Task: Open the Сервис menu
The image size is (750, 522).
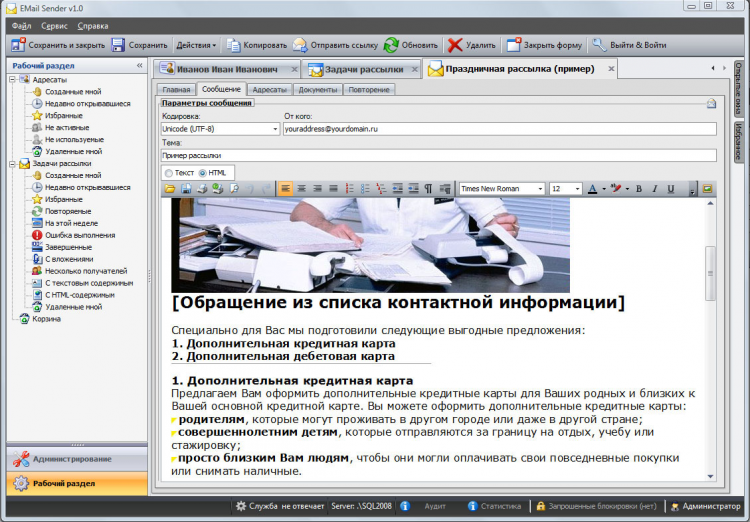Action: (54, 26)
